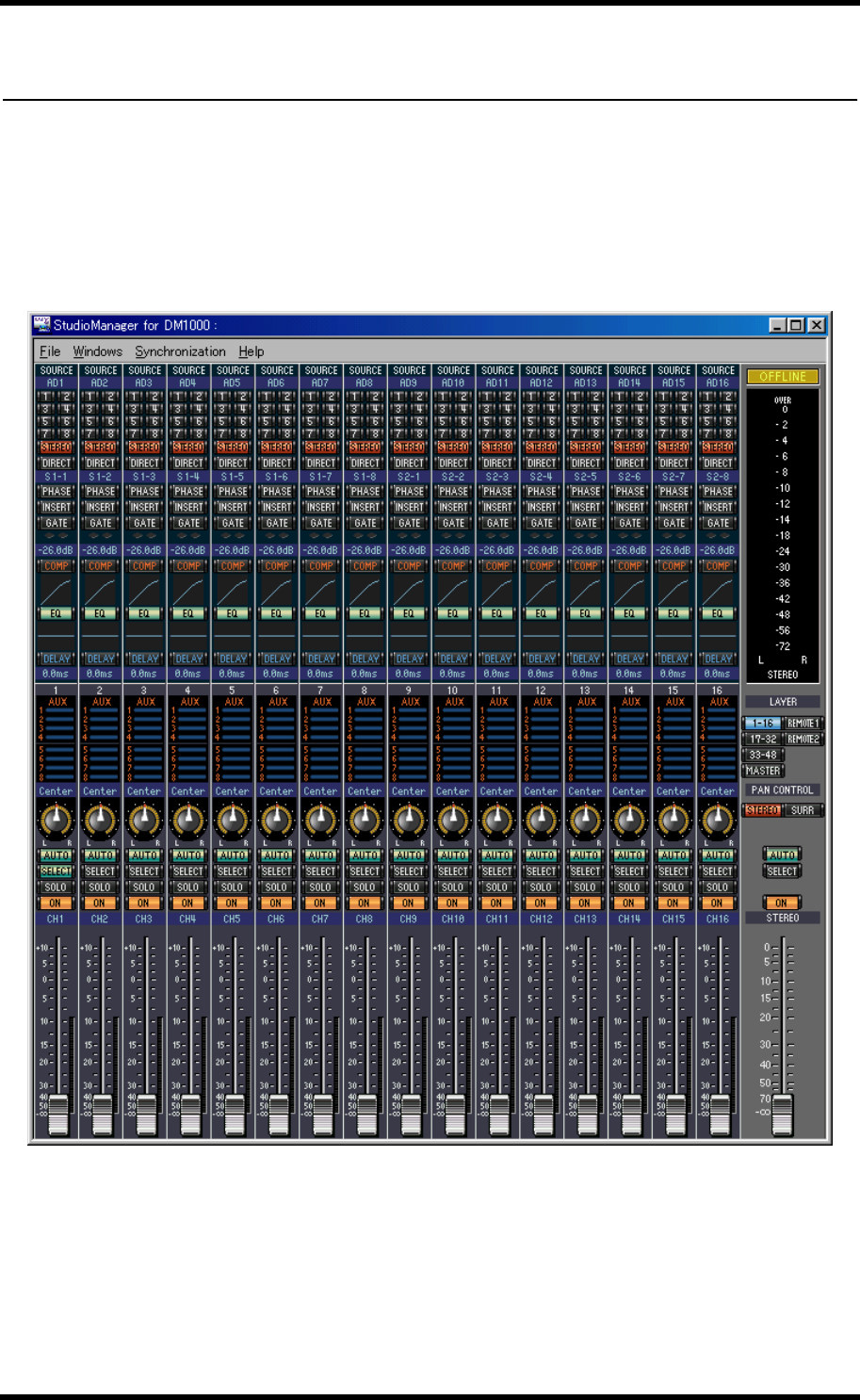
Task: Open the SOURCE selector AD16 on channel 16
Action: [x=718, y=383]
